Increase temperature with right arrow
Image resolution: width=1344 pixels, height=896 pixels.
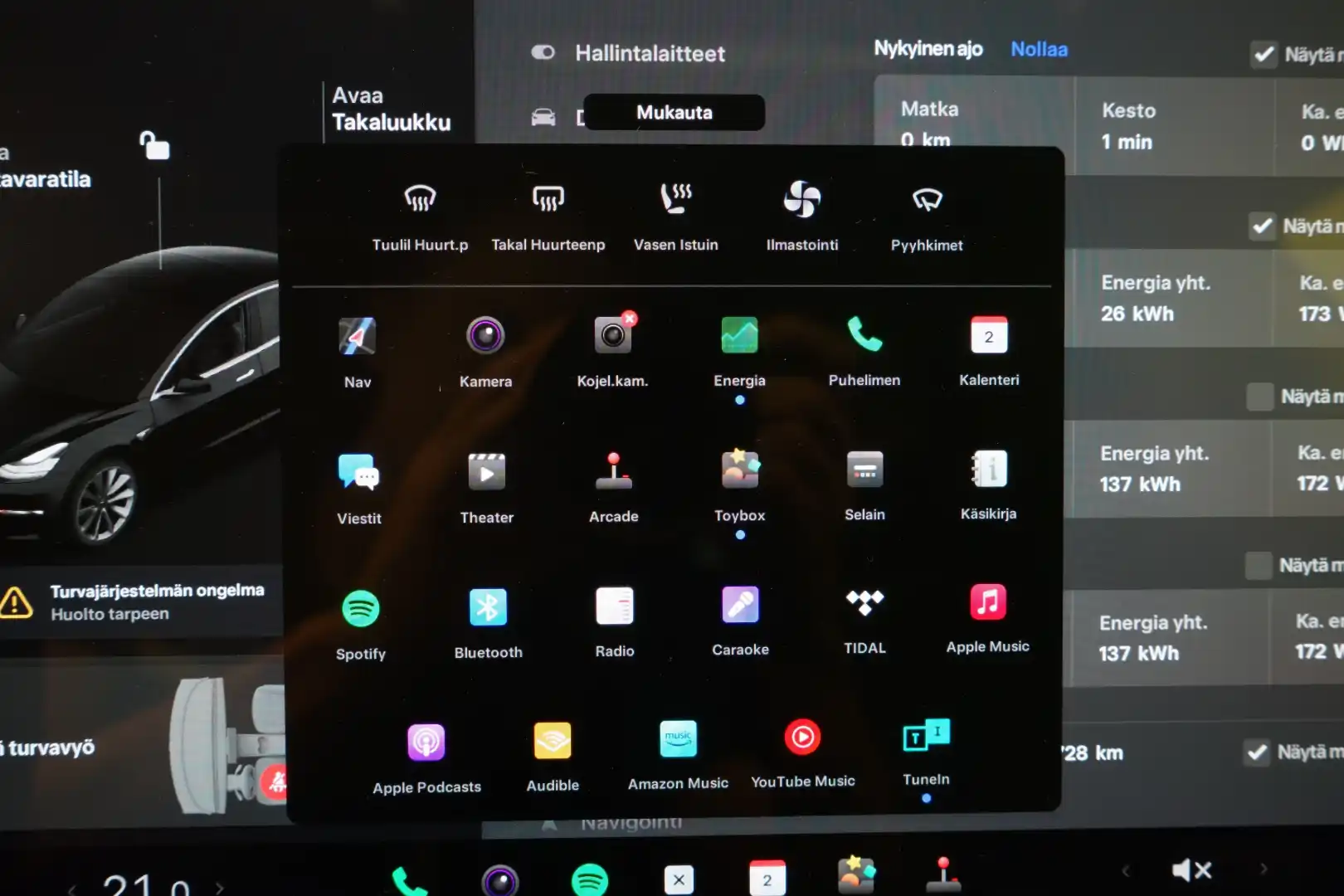click(219, 888)
